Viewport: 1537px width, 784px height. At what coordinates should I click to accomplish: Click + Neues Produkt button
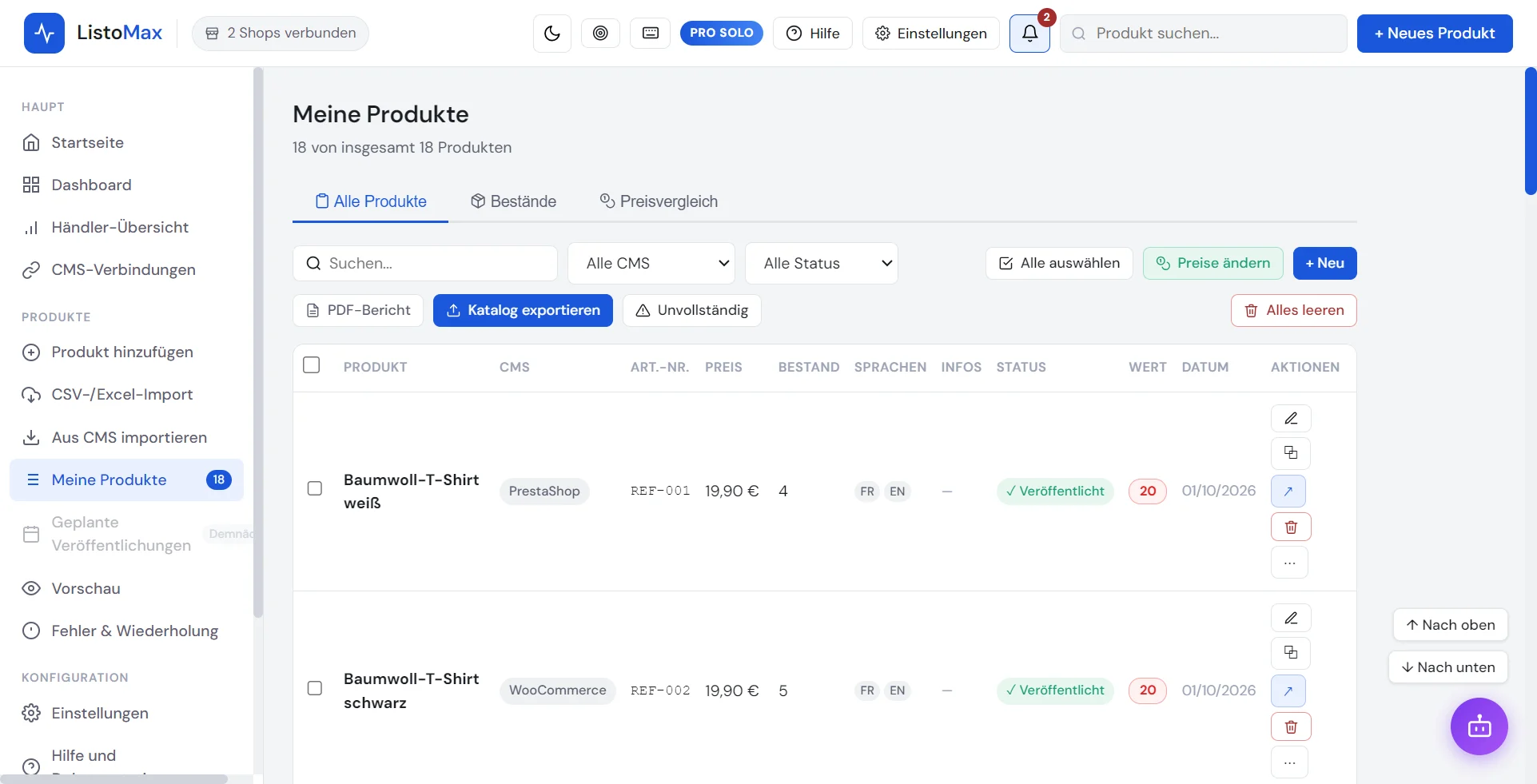(x=1435, y=34)
